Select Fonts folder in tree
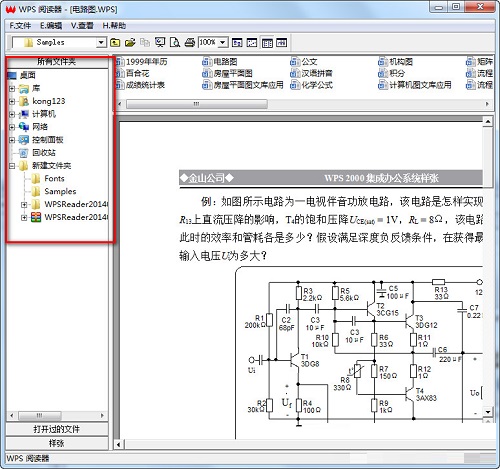Viewport: 500px width, 469px height. click(54, 179)
